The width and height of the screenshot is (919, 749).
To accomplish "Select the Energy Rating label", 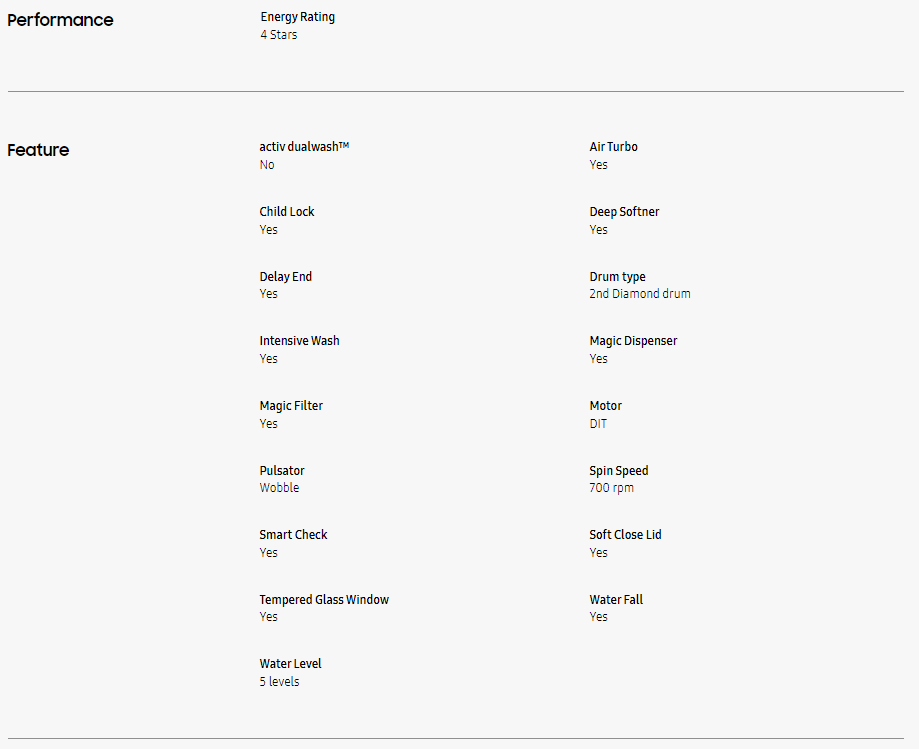I will [298, 17].
